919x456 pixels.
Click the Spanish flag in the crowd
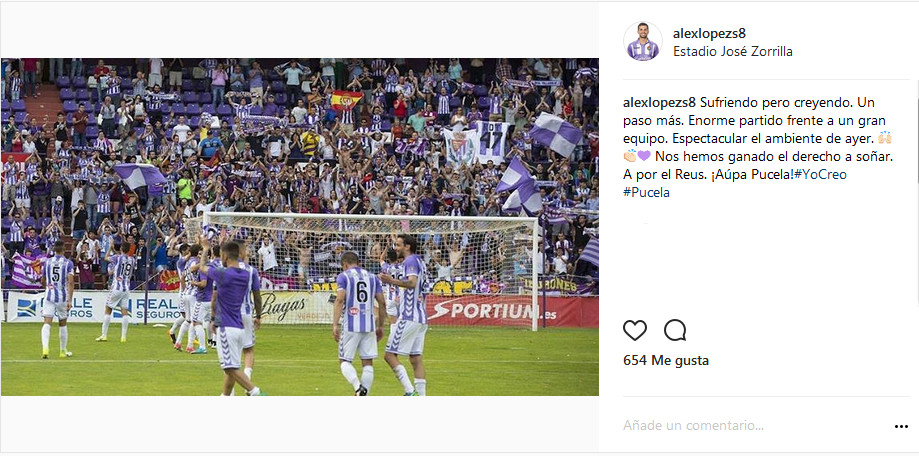(346, 101)
